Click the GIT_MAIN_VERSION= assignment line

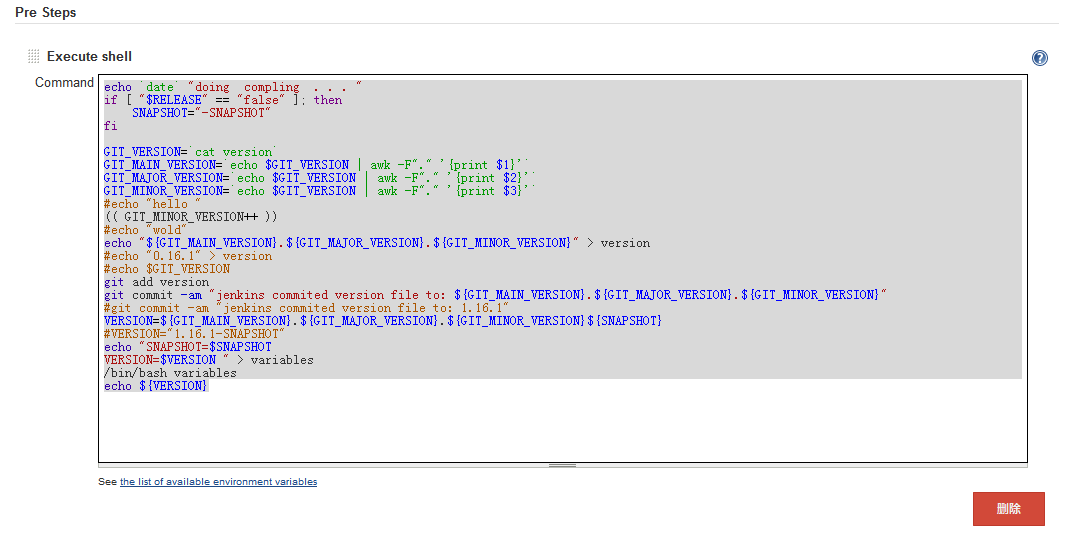tap(316, 165)
